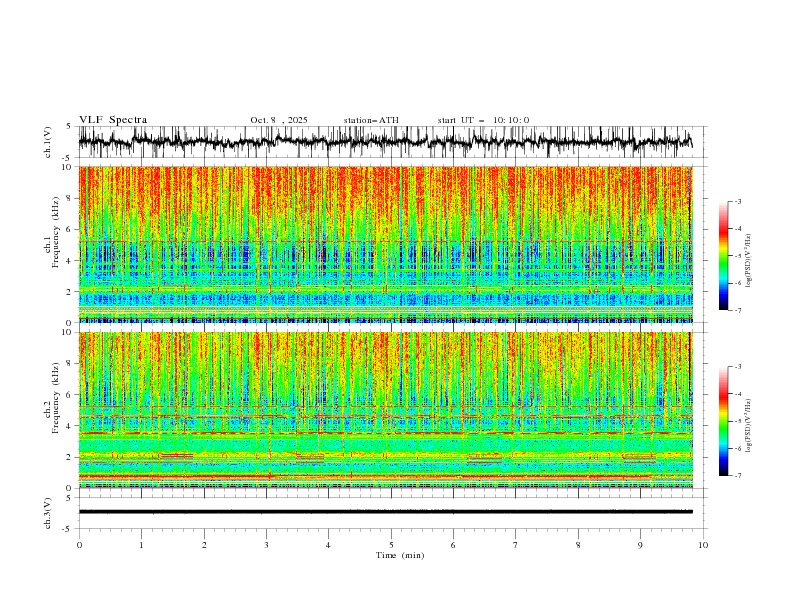792x612 pixels.
Task: Click the ch.2 colorbar's "-7" label
Action: click(x=737, y=476)
